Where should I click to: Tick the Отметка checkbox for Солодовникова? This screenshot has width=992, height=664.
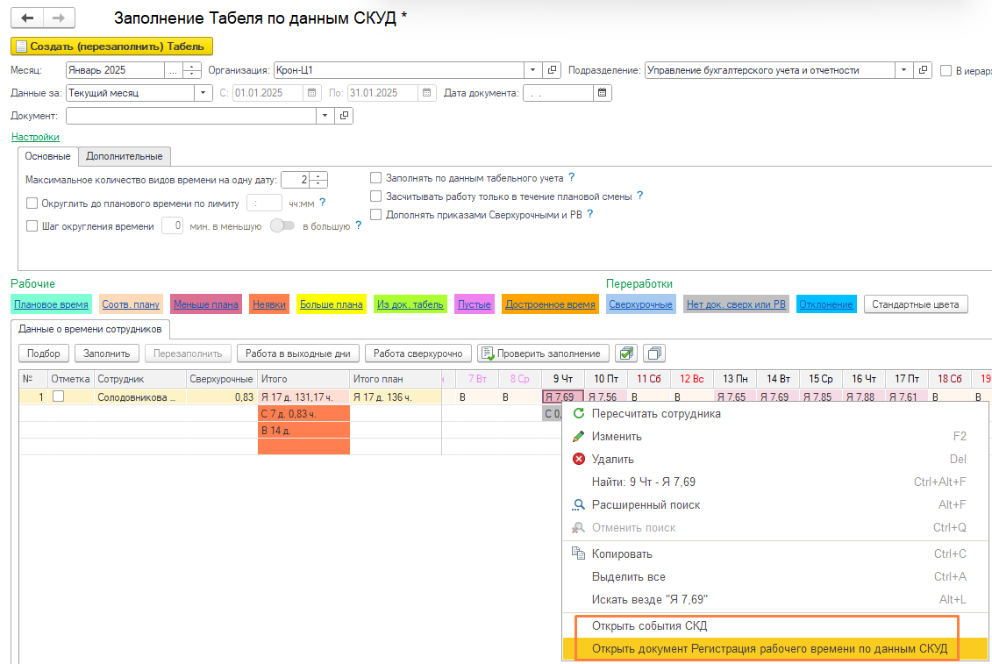59,397
